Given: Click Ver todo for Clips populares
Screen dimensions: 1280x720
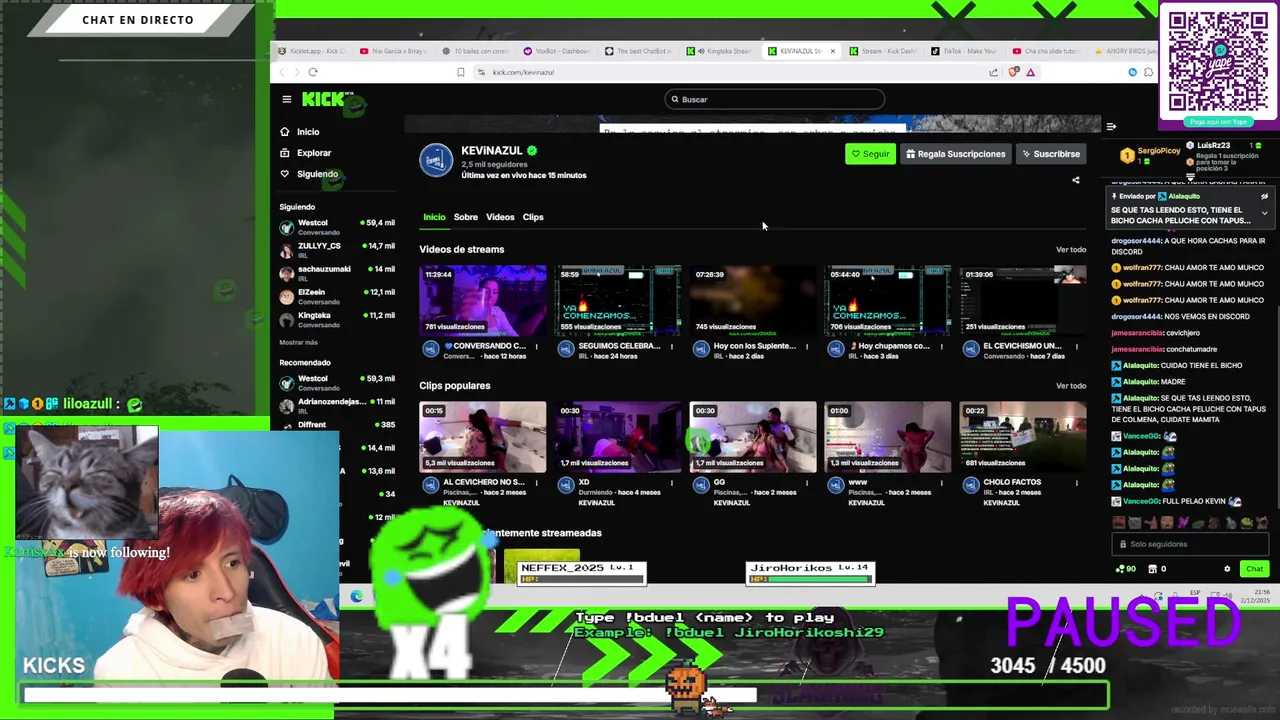Looking at the screenshot, I should pos(1071,386).
